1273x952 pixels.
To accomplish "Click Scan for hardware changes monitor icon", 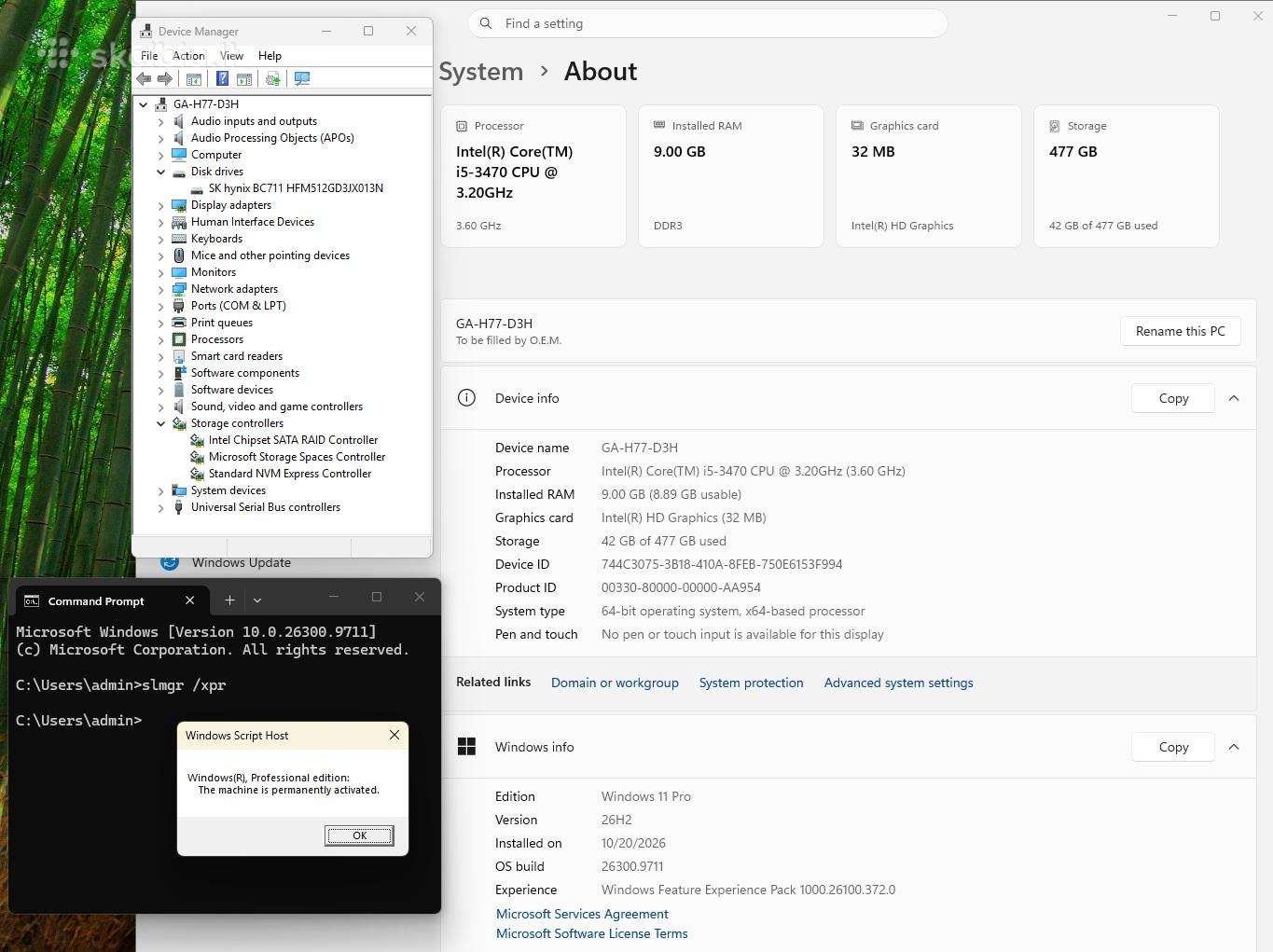I will [302, 79].
